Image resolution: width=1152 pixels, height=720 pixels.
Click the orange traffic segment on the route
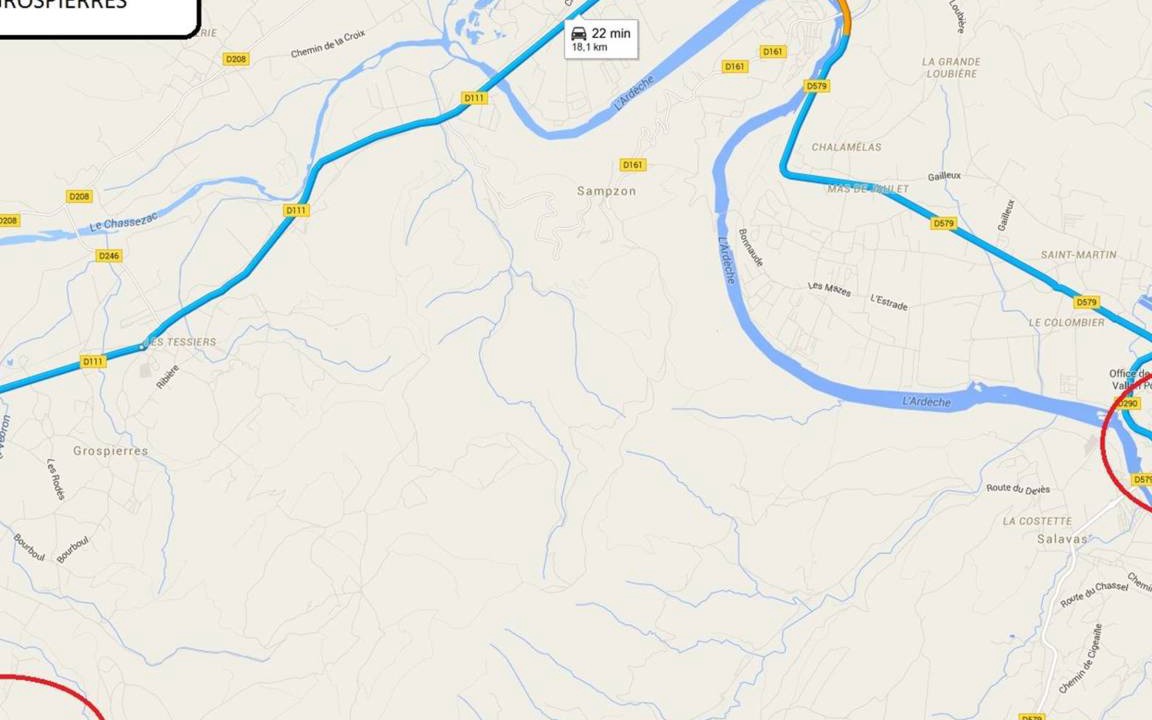click(844, 17)
